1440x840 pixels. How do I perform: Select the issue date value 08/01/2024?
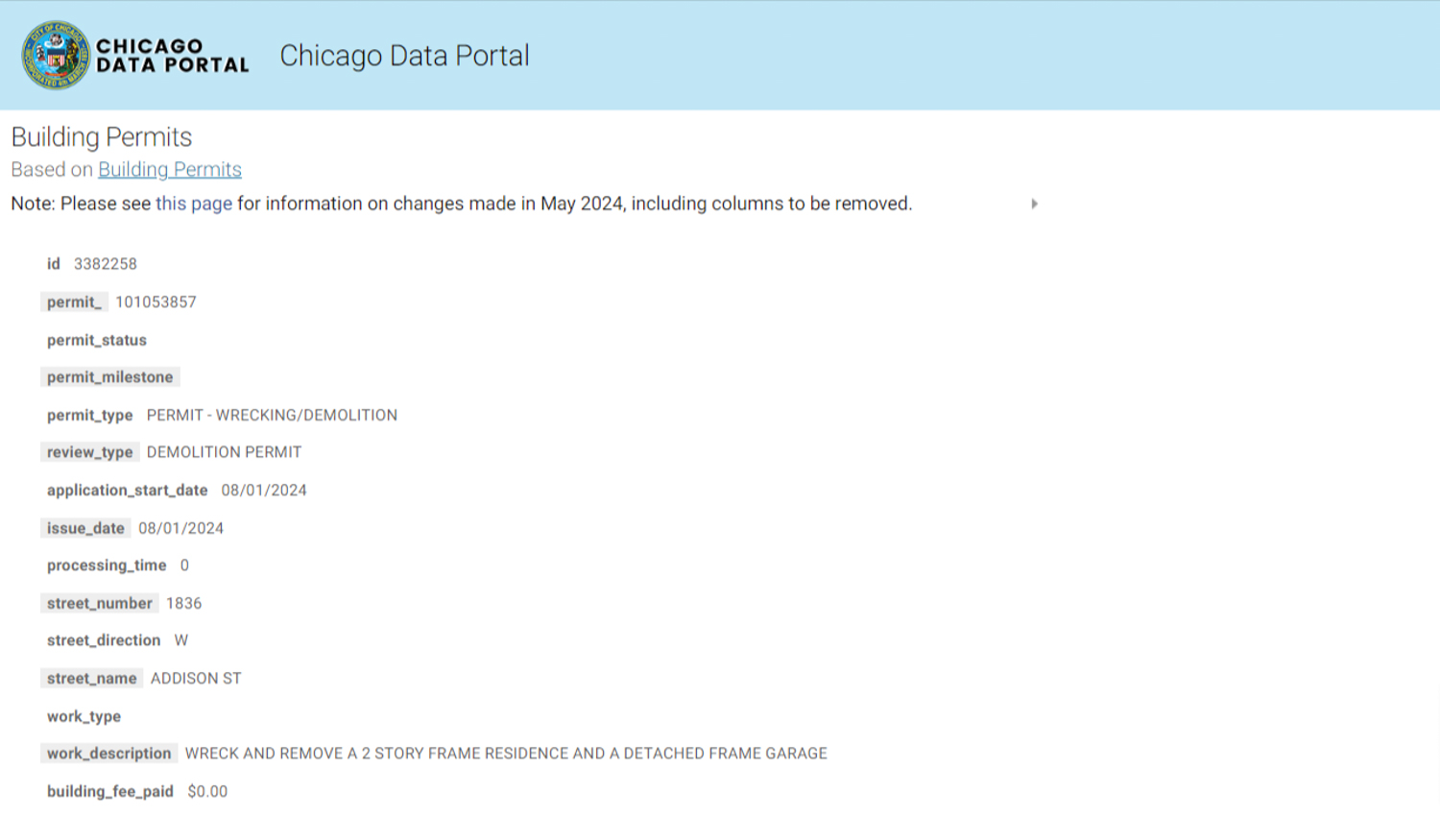180,528
